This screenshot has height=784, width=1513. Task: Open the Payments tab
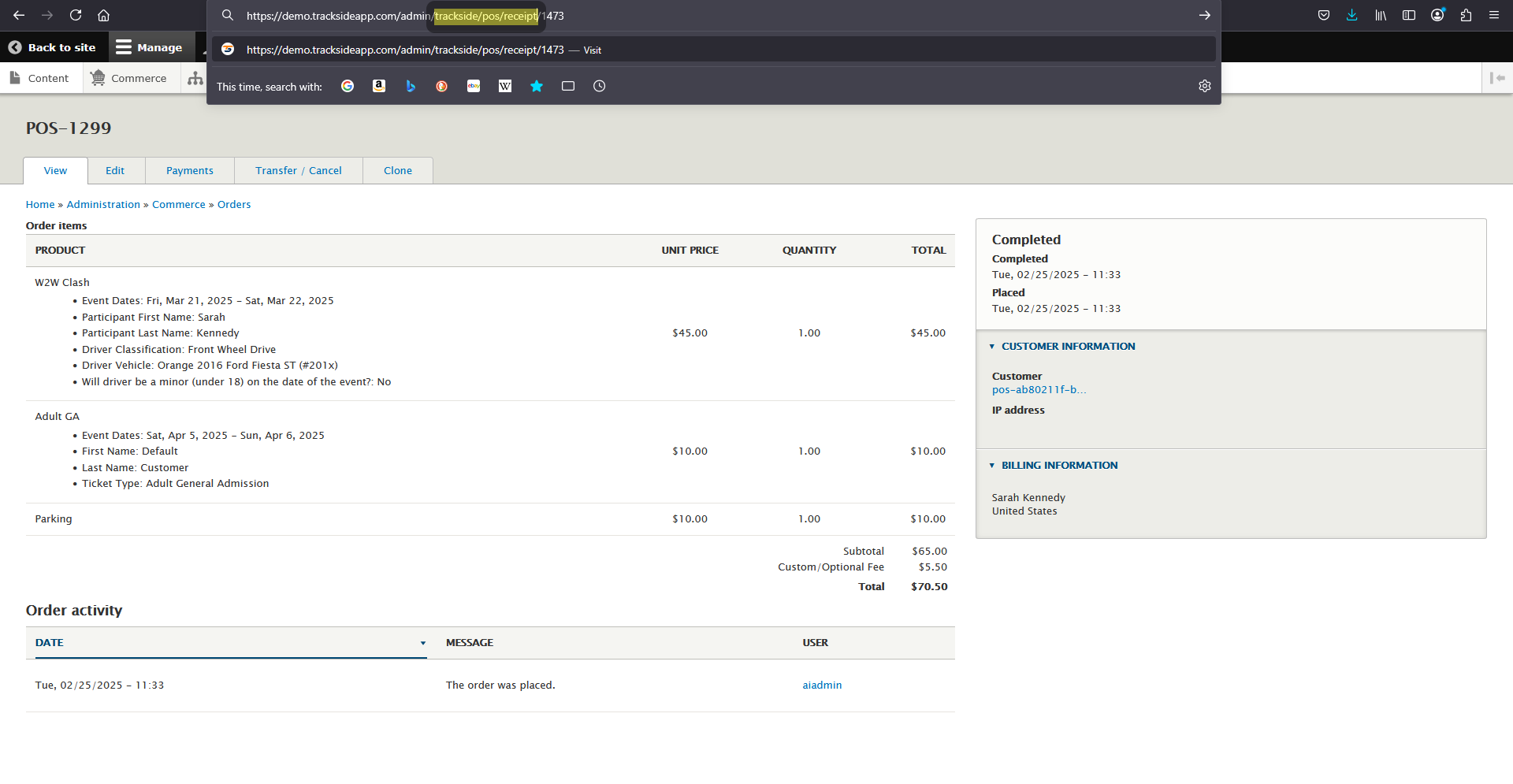point(190,170)
